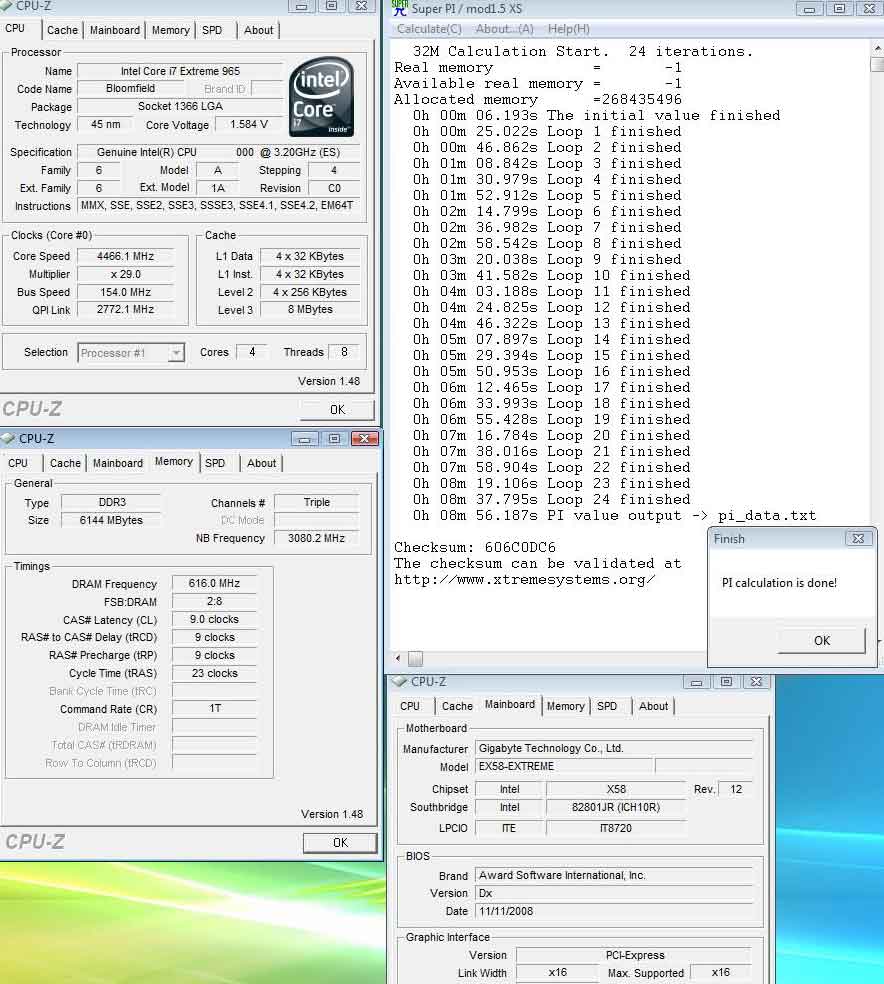Click the DRAM Frequency value 616.0 MHz

214,583
